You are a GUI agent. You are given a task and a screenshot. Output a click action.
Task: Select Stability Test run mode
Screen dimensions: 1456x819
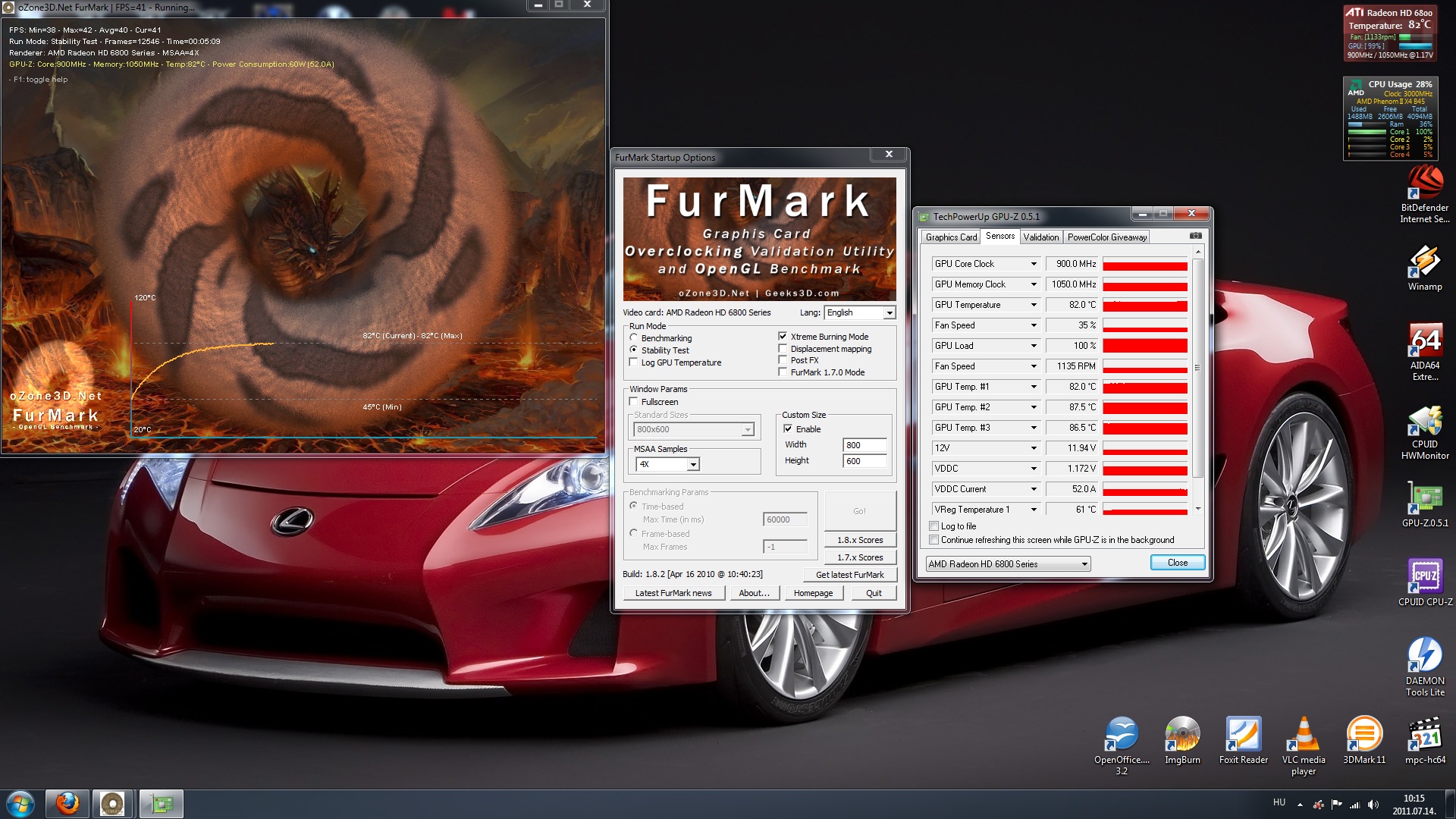(634, 350)
